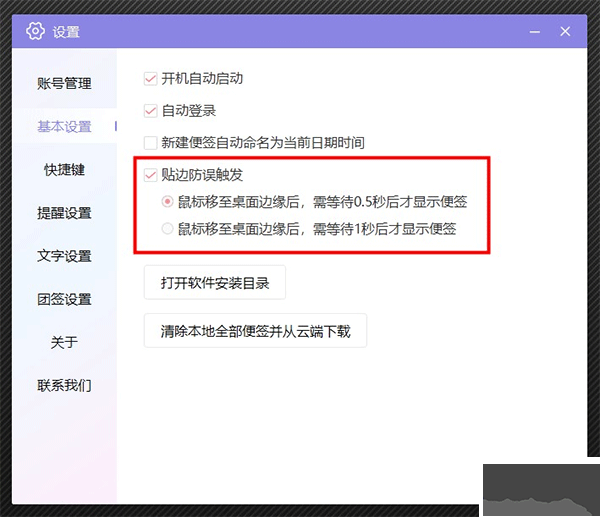
Task: Disable the 开机自动启动 checkbox
Action: (x=151, y=78)
